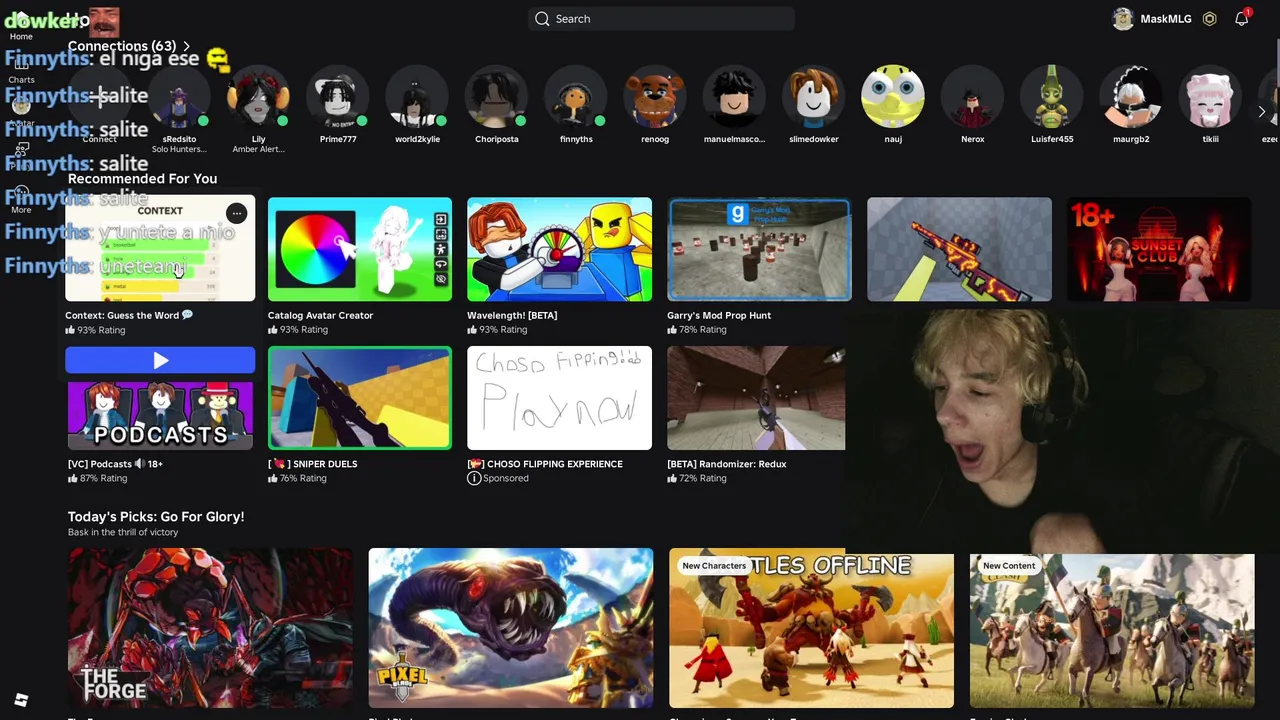The width and height of the screenshot is (1280, 720).
Task: Open Garry's Mod Prop Hunt thumbnail
Action: (x=759, y=249)
